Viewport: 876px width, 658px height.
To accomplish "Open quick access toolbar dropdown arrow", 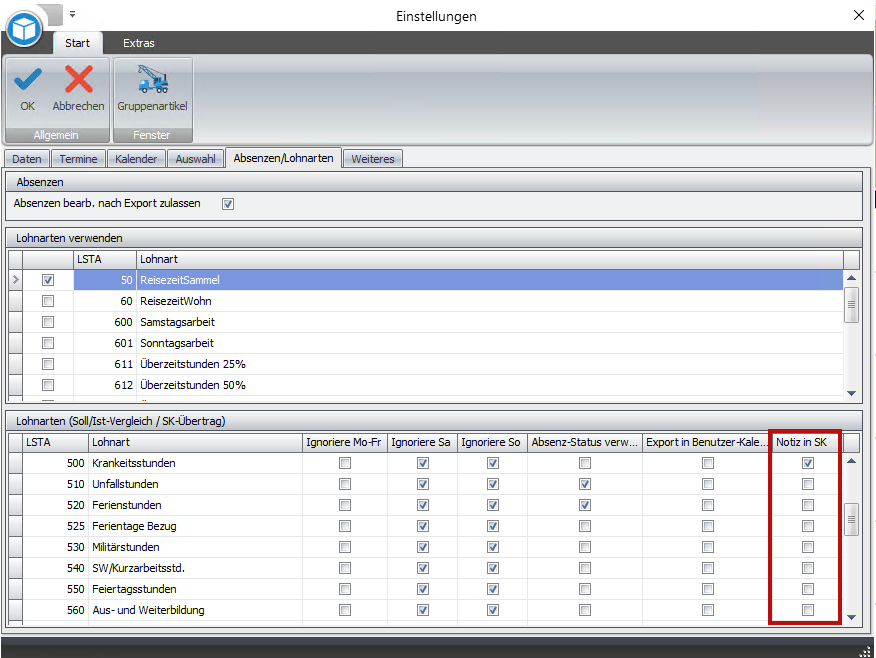I will point(72,15).
